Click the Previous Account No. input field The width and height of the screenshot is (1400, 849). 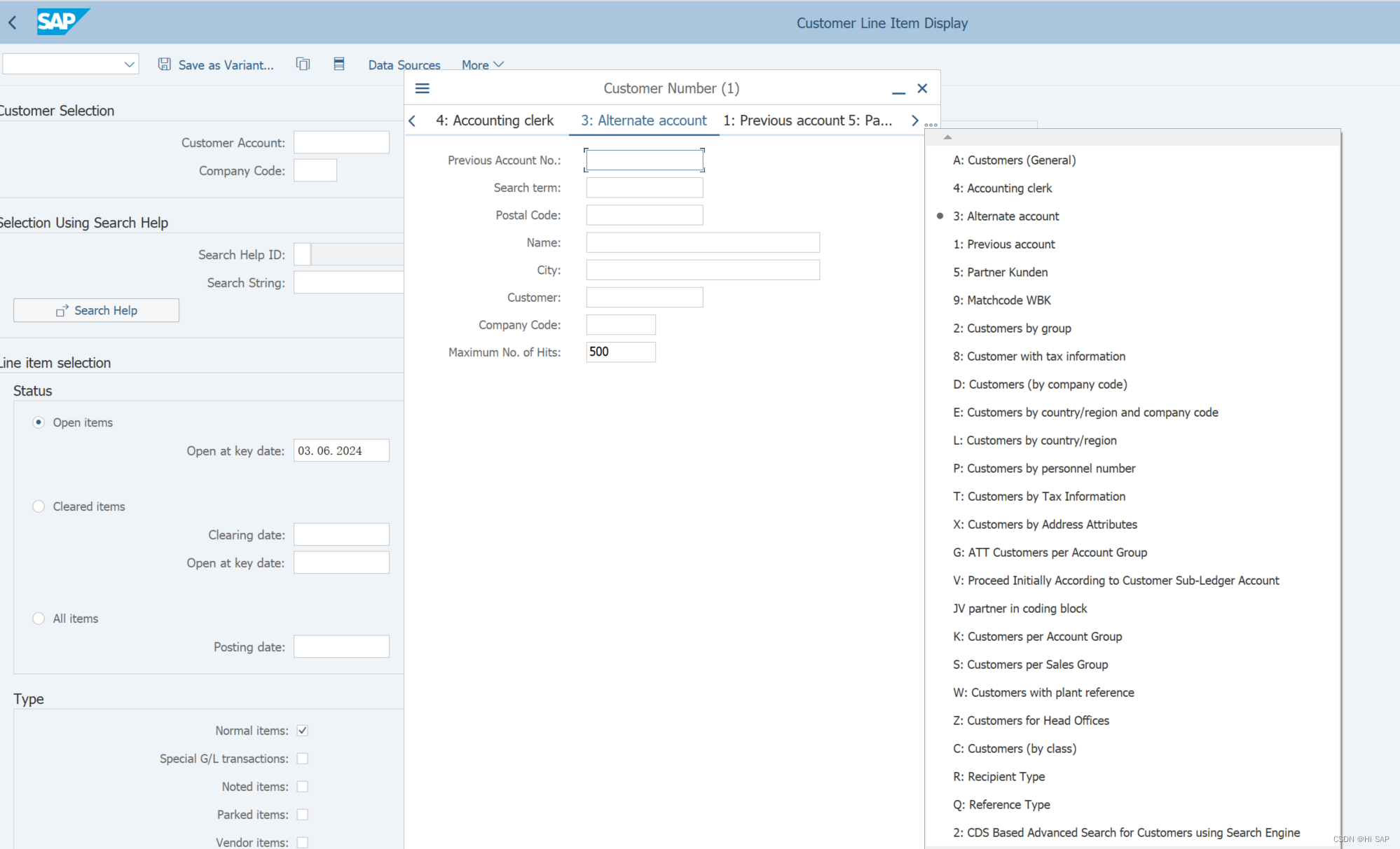pos(644,160)
